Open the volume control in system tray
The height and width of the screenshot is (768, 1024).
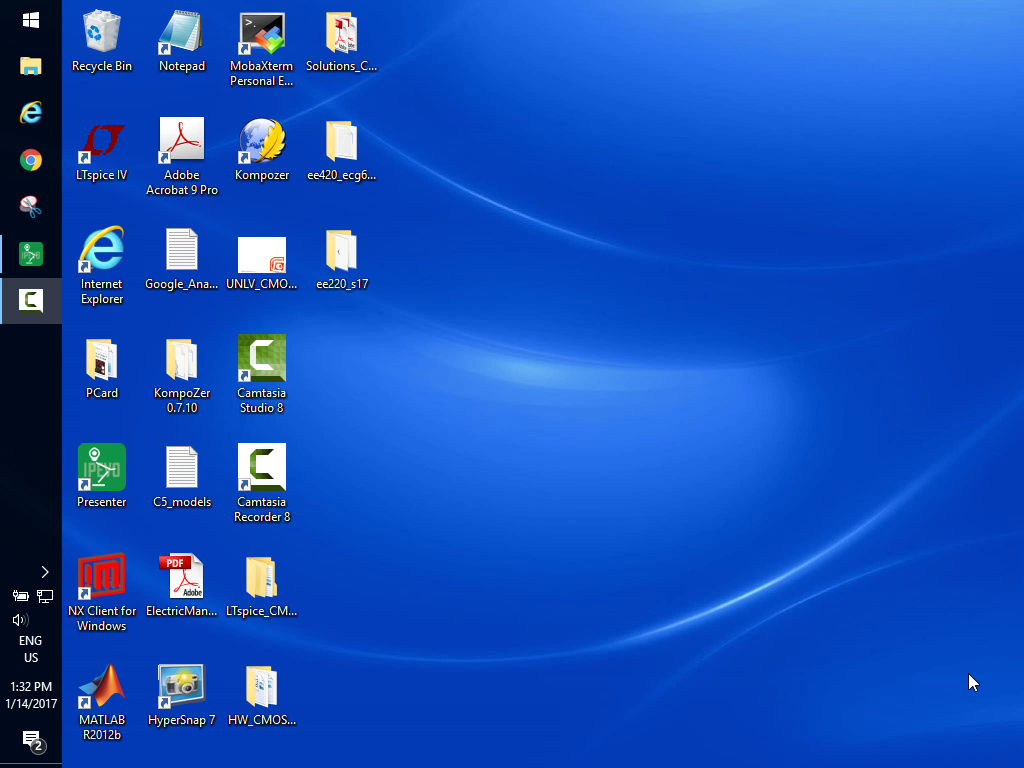[19, 620]
